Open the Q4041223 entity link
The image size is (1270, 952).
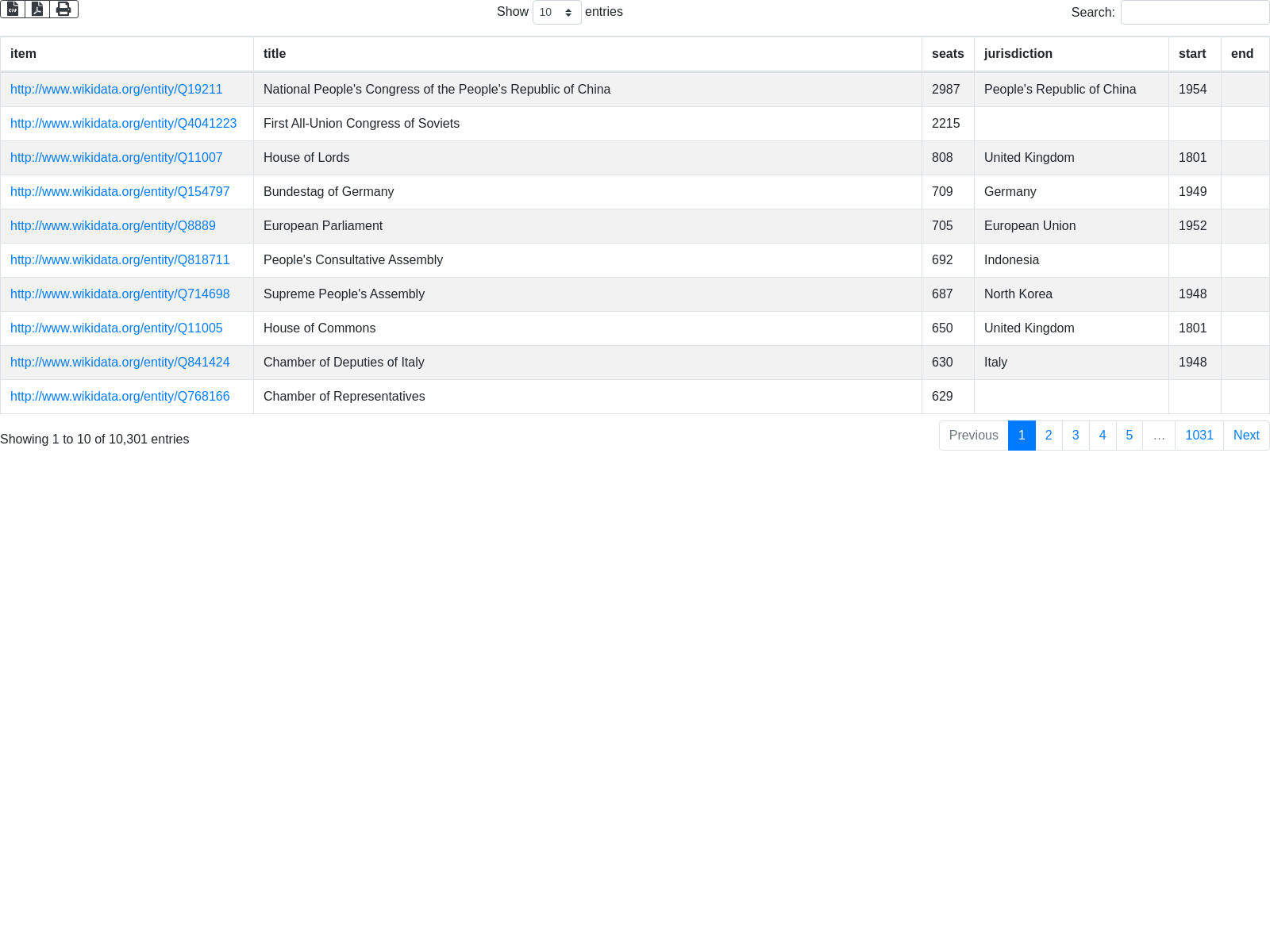124,124
